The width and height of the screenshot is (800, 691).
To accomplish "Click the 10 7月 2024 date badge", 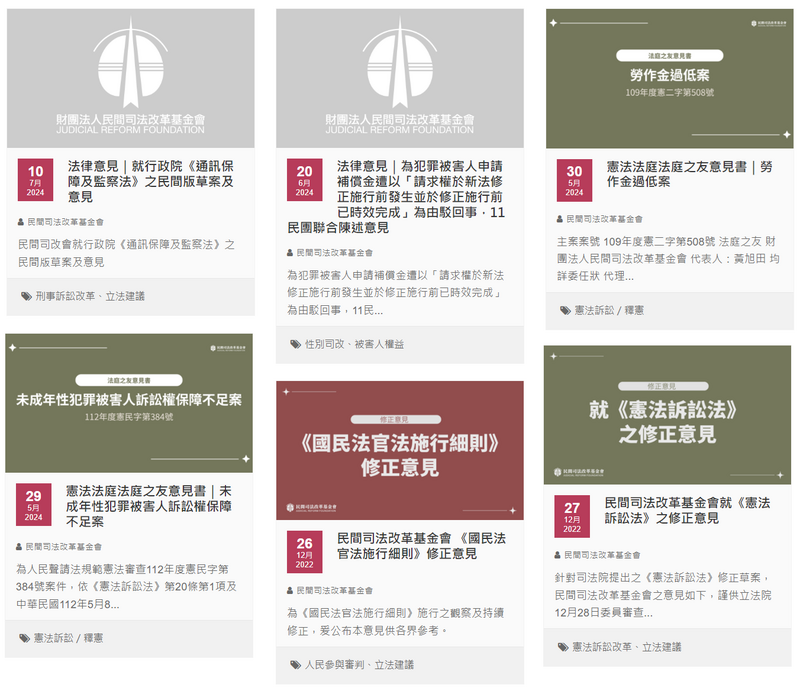I will [x=35, y=180].
